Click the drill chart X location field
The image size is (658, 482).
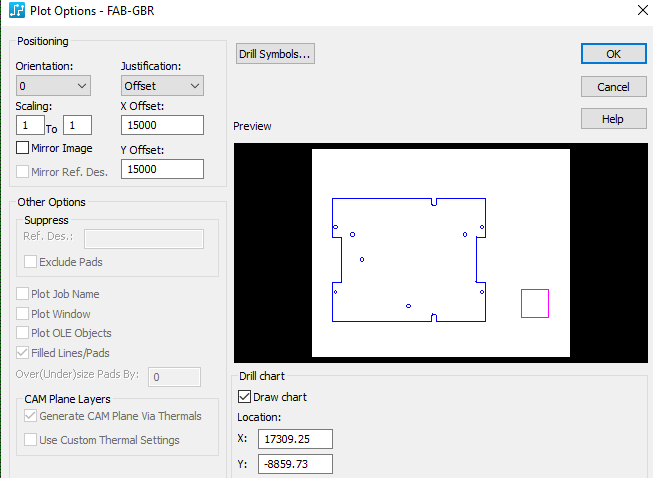(295, 439)
